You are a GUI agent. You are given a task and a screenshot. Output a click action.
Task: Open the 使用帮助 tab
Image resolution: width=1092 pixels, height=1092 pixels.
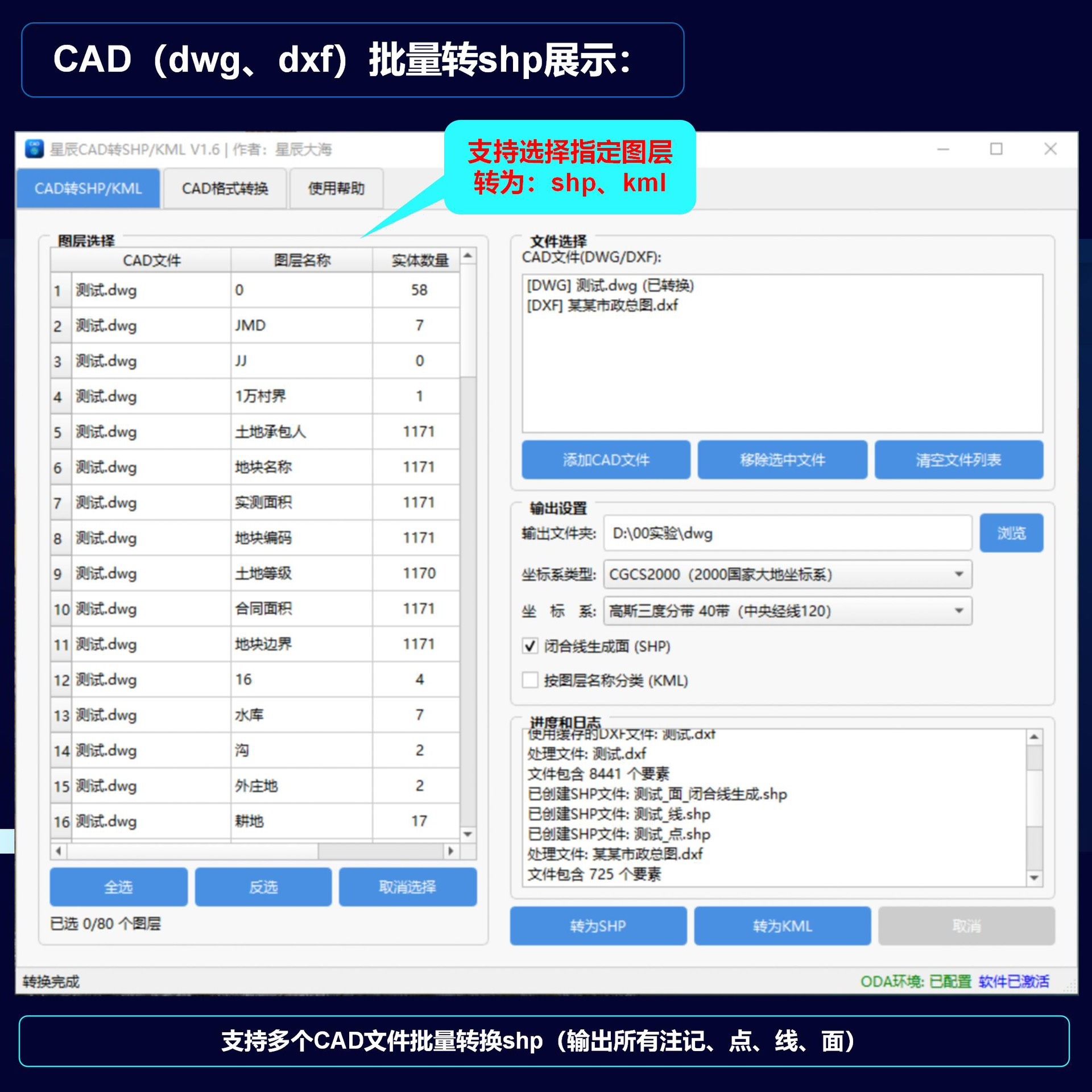[336, 188]
